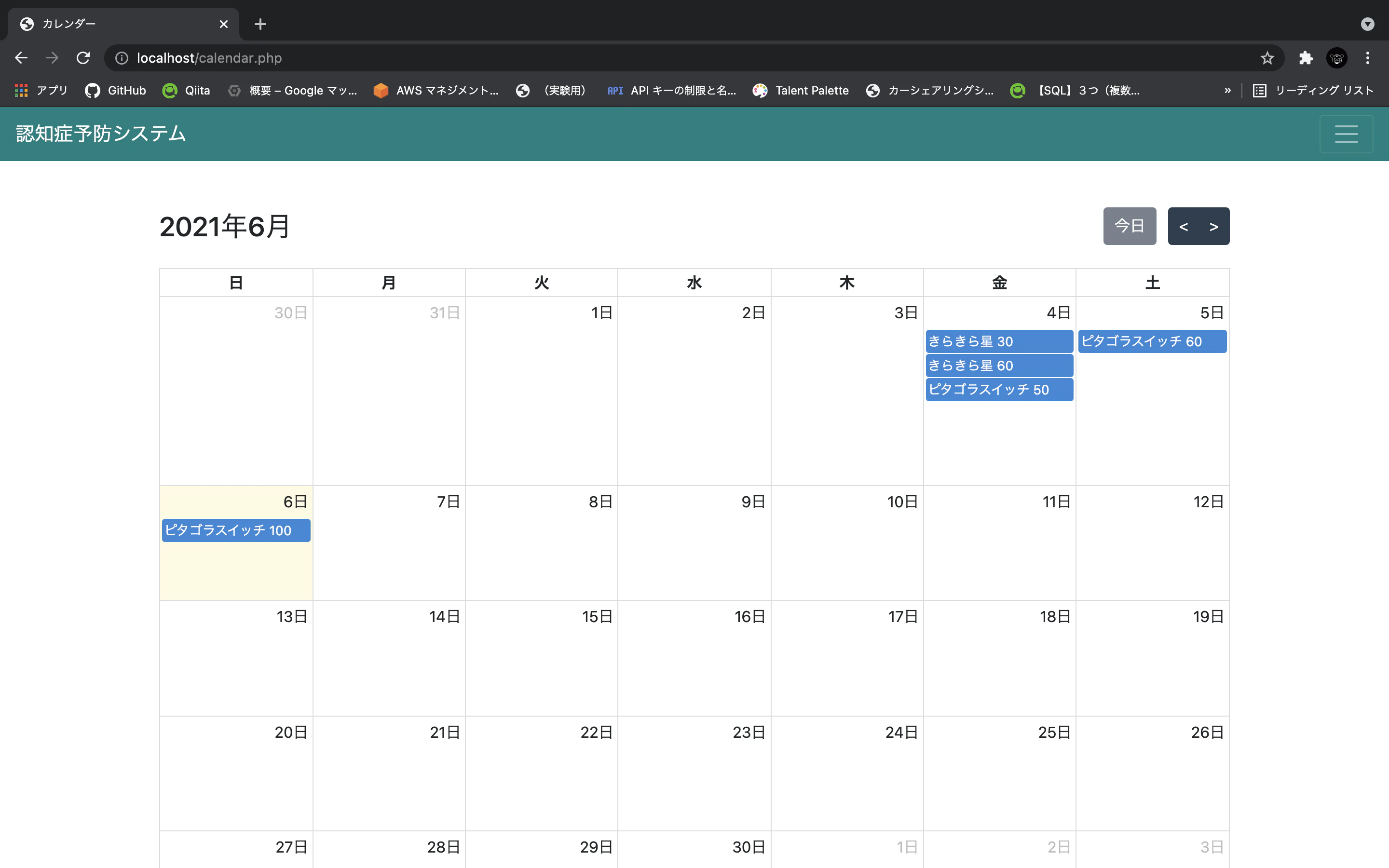Open a new browser tab
Image resolution: width=1389 pixels, height=868 pixels.
260,24
